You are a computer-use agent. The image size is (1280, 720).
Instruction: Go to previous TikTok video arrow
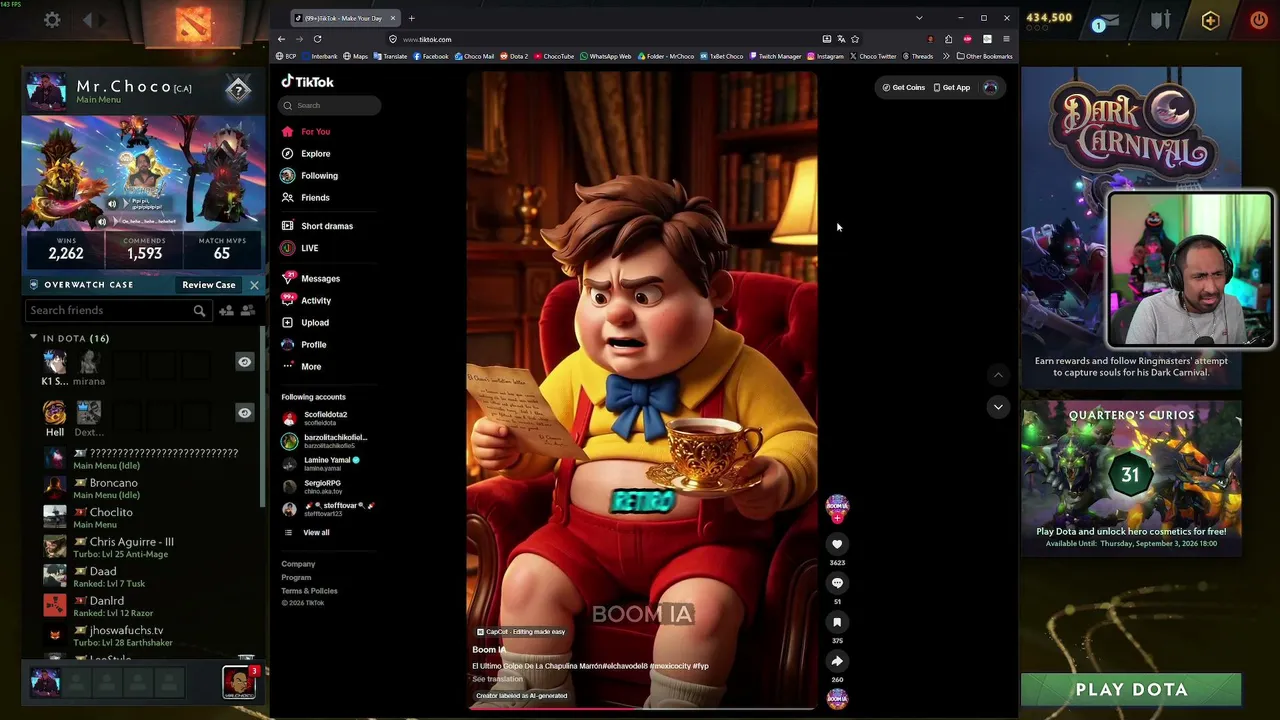coord(998,375)
